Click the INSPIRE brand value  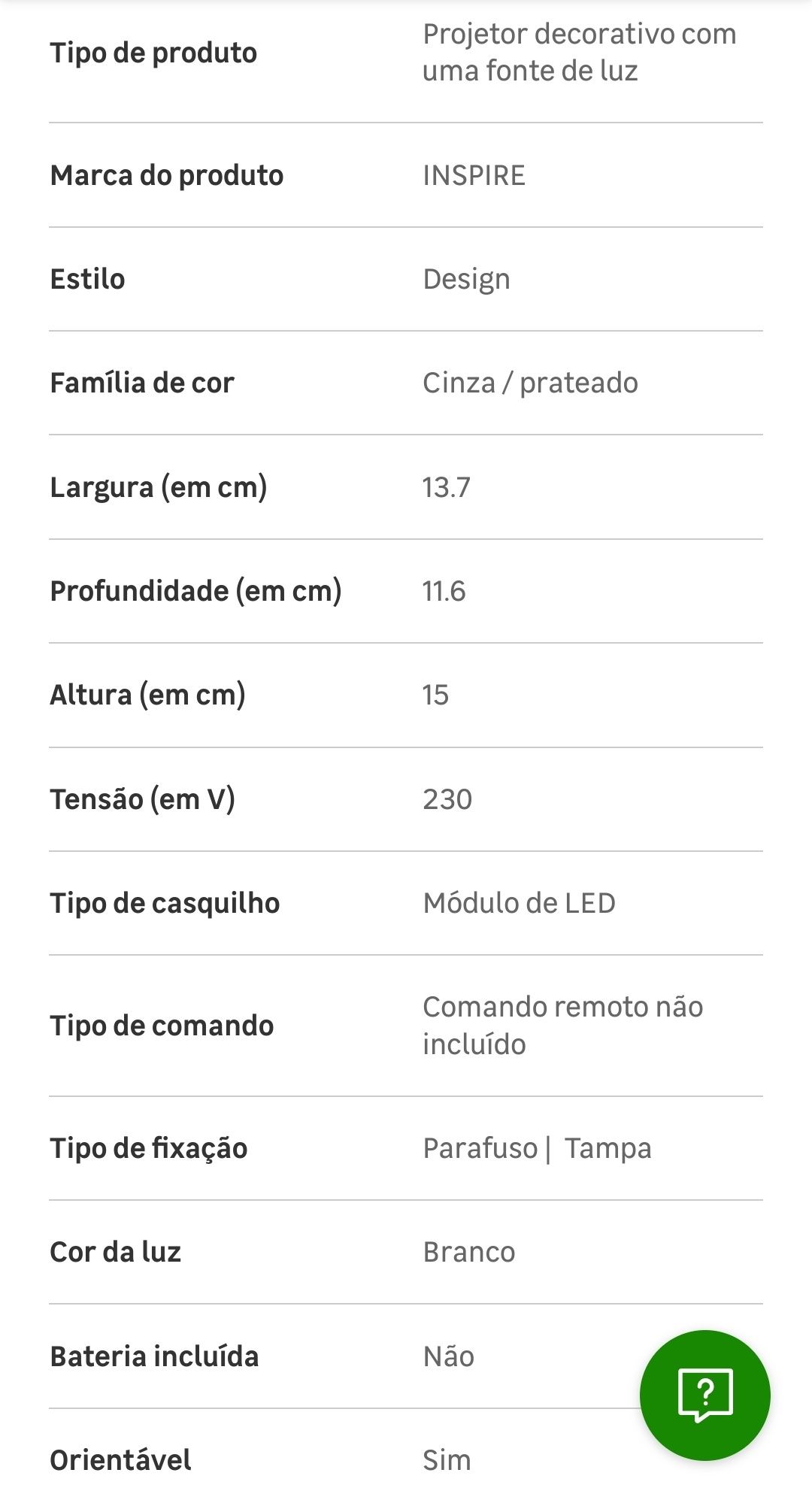[x=474, y=175]
